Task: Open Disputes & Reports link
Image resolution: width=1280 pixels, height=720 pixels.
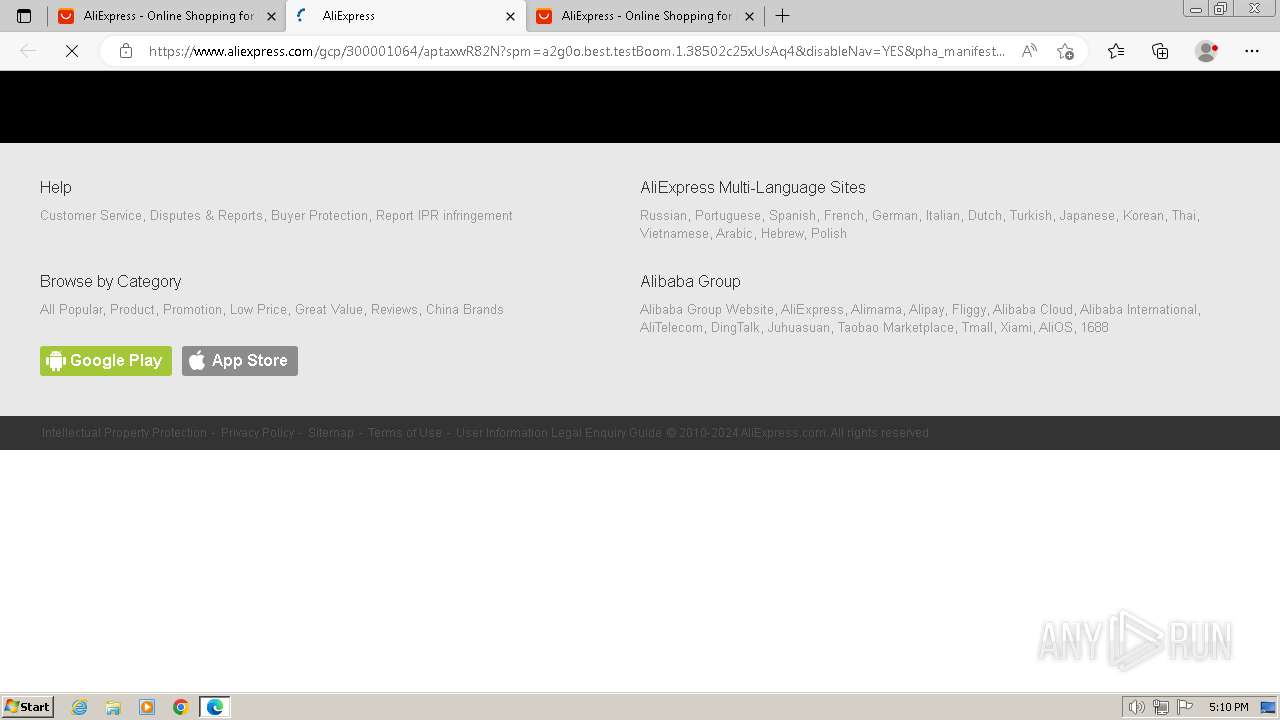Action: pos(206,216)
